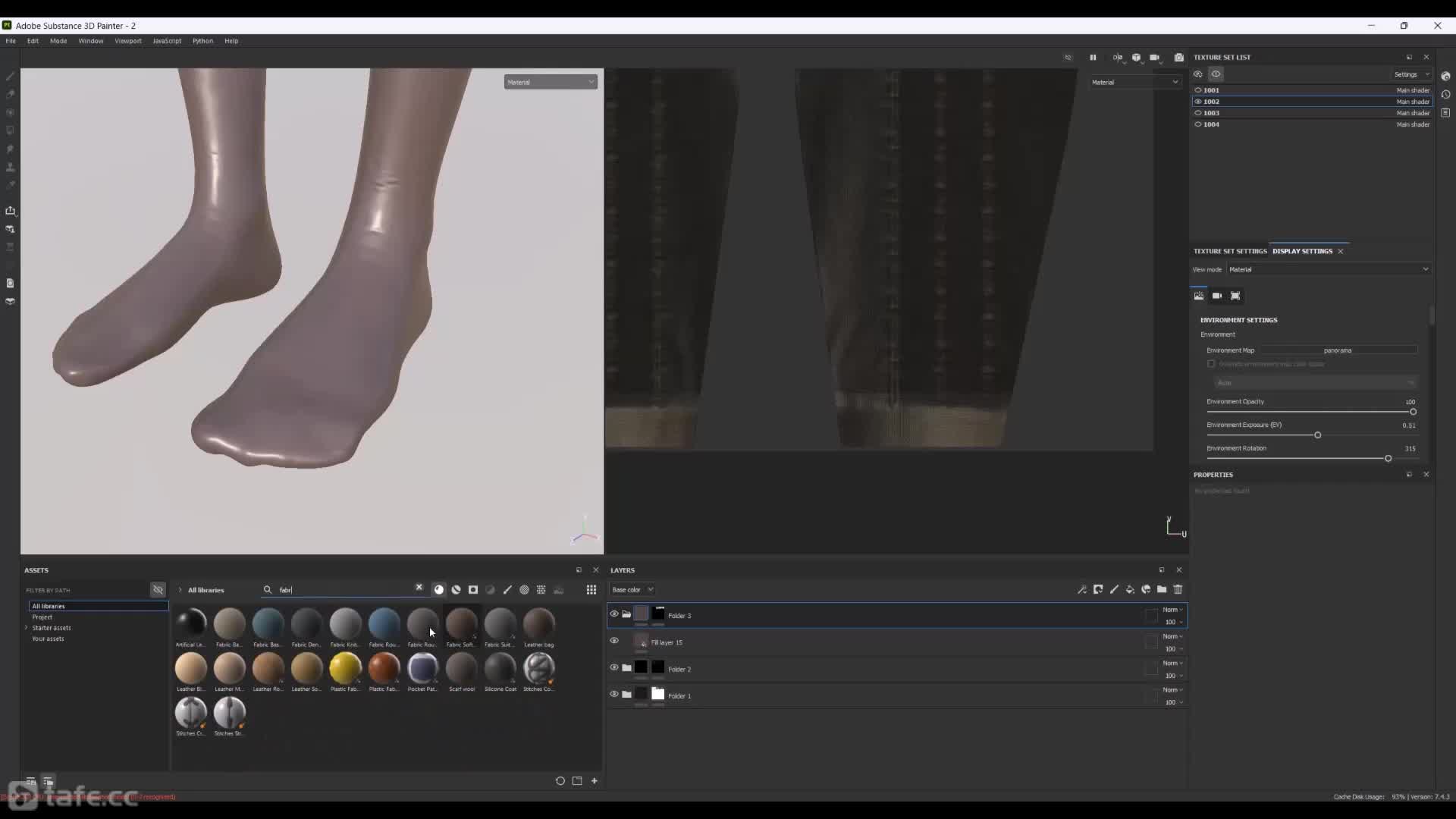Select Project in asset path list
Image resolution: width=1456 pixels, height=819 pixels.
point(42,617)
